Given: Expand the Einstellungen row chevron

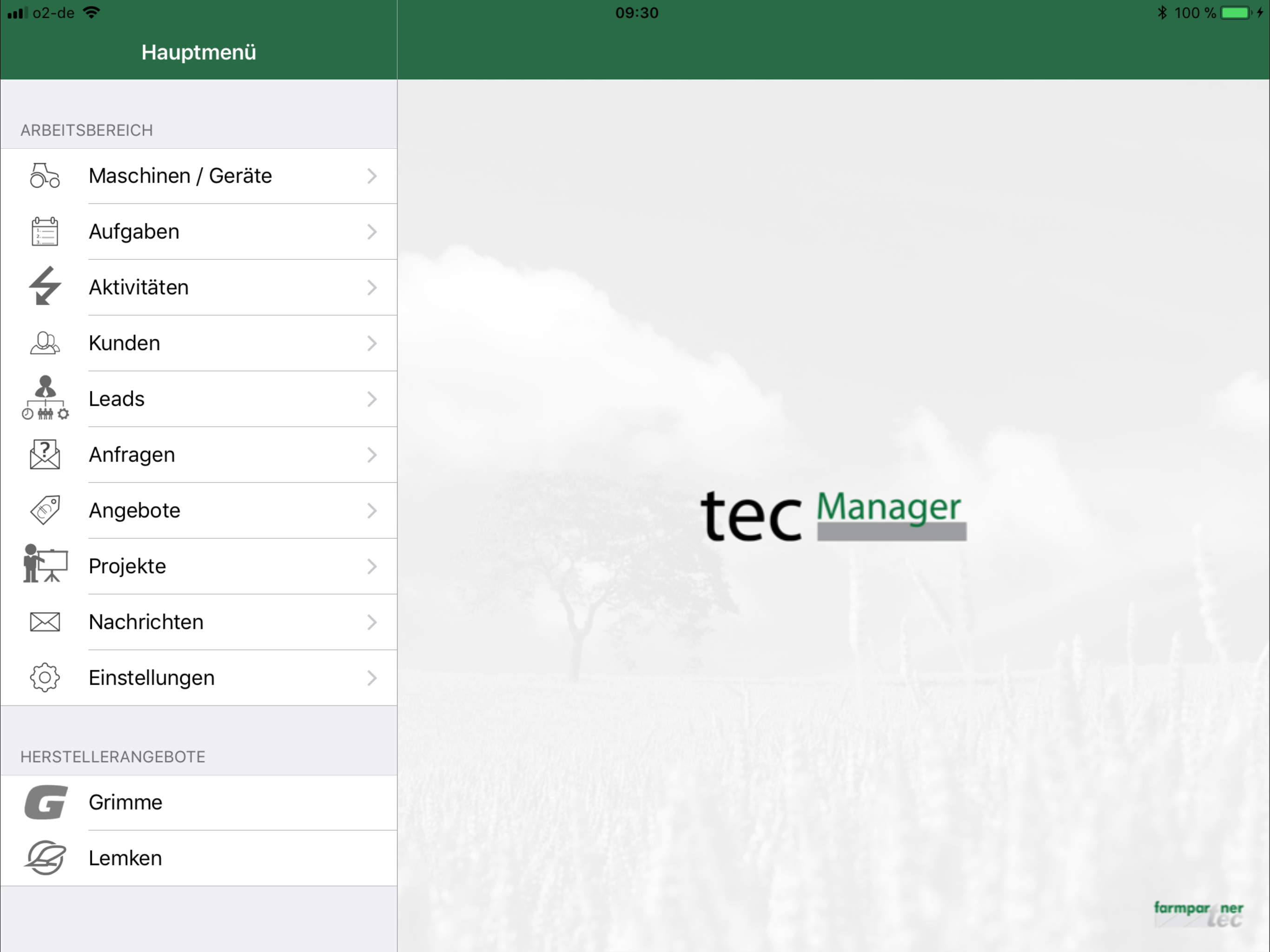Looking at the screenshot, I should [372, 678].
